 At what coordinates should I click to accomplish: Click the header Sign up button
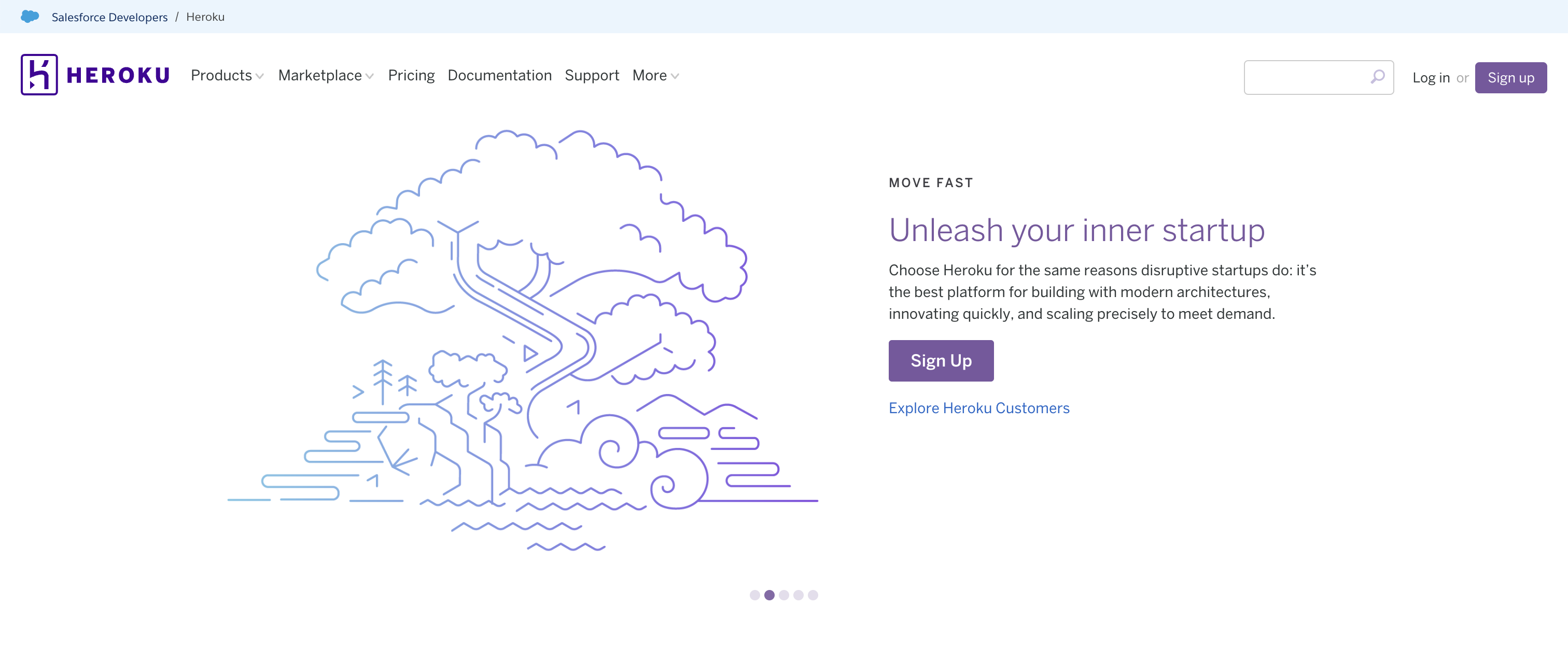click(x=1511, y=78)
